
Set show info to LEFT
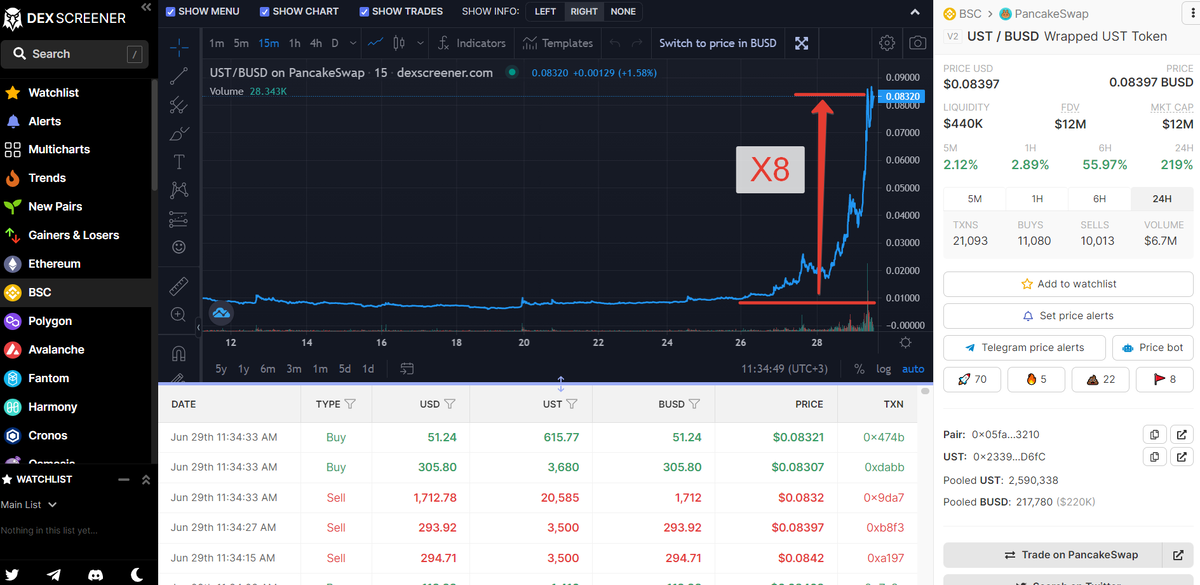click(545, 12)
